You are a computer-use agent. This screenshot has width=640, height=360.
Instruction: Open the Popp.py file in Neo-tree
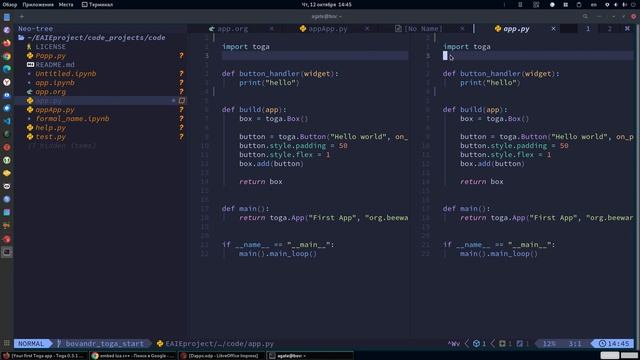pos(50,56)
